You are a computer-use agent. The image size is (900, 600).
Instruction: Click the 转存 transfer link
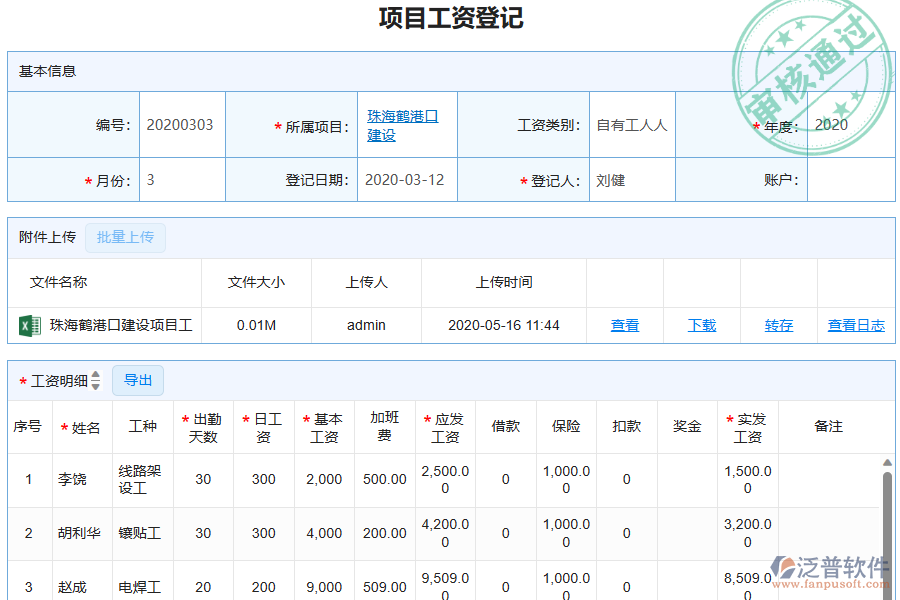click(778, 324)
